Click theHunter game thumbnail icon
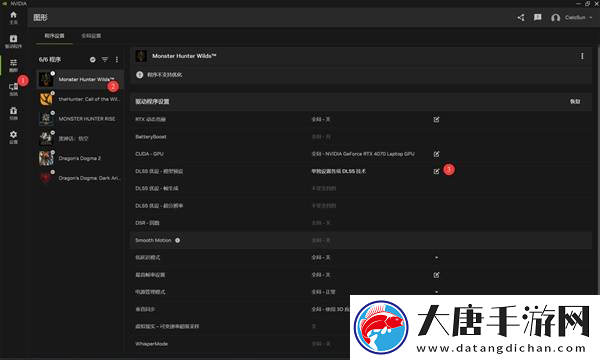Screen dimensions: 600x360 (x=46, y=99)
